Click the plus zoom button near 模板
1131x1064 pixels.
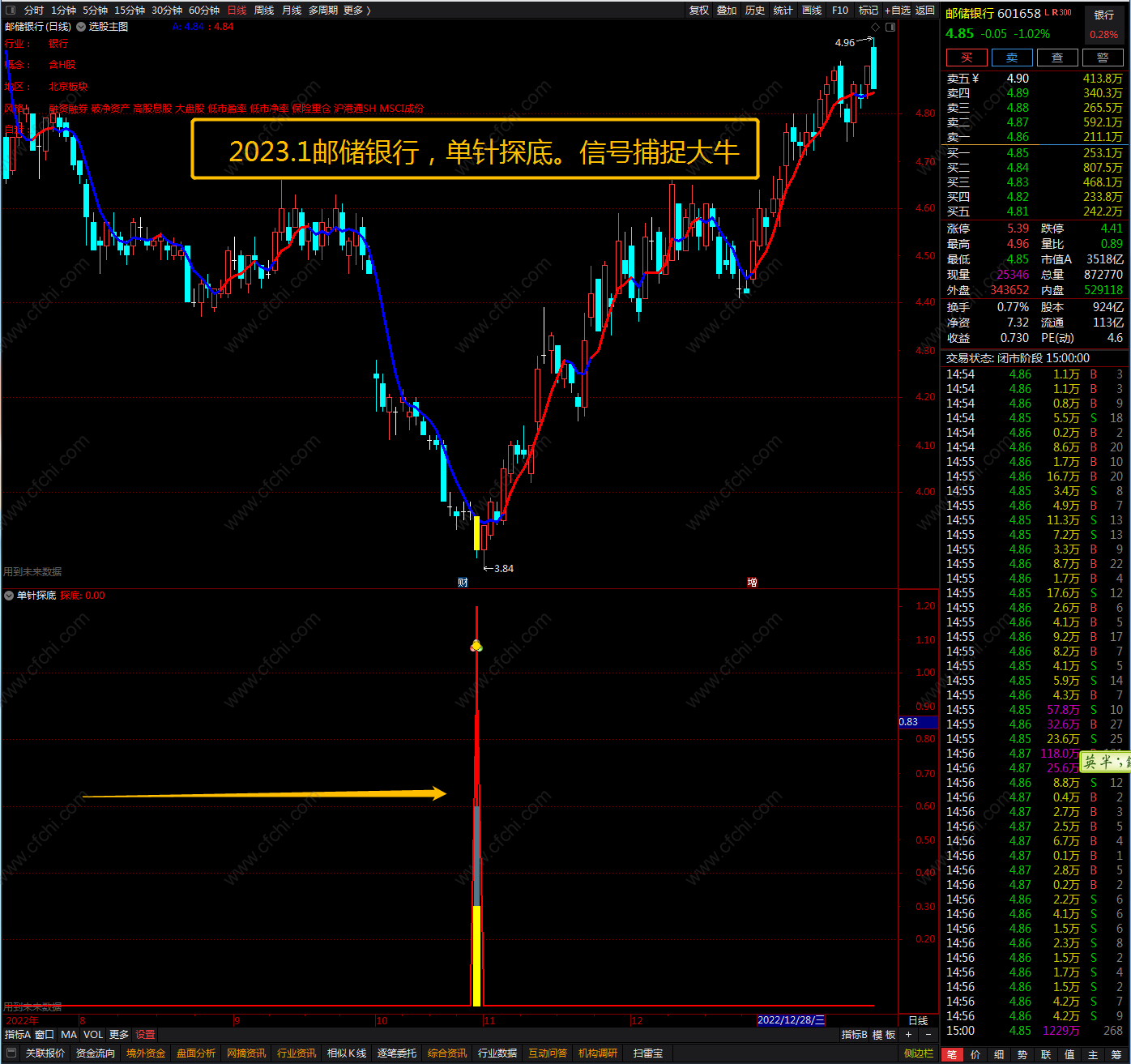click(908, 1035)
